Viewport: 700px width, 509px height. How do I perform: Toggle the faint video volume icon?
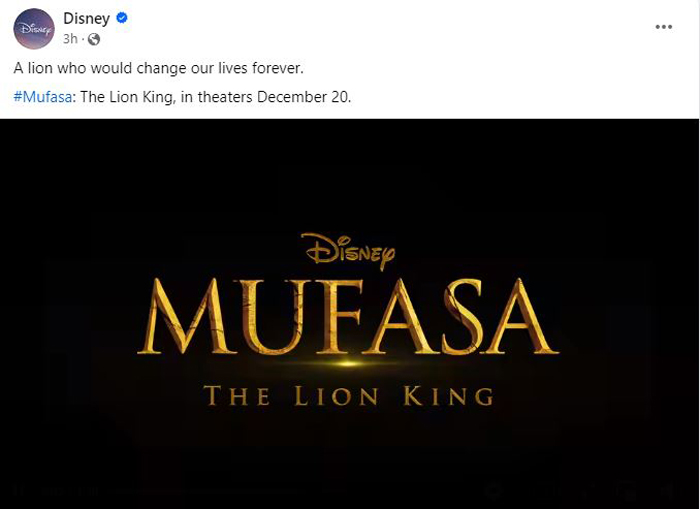pos(670,491)
